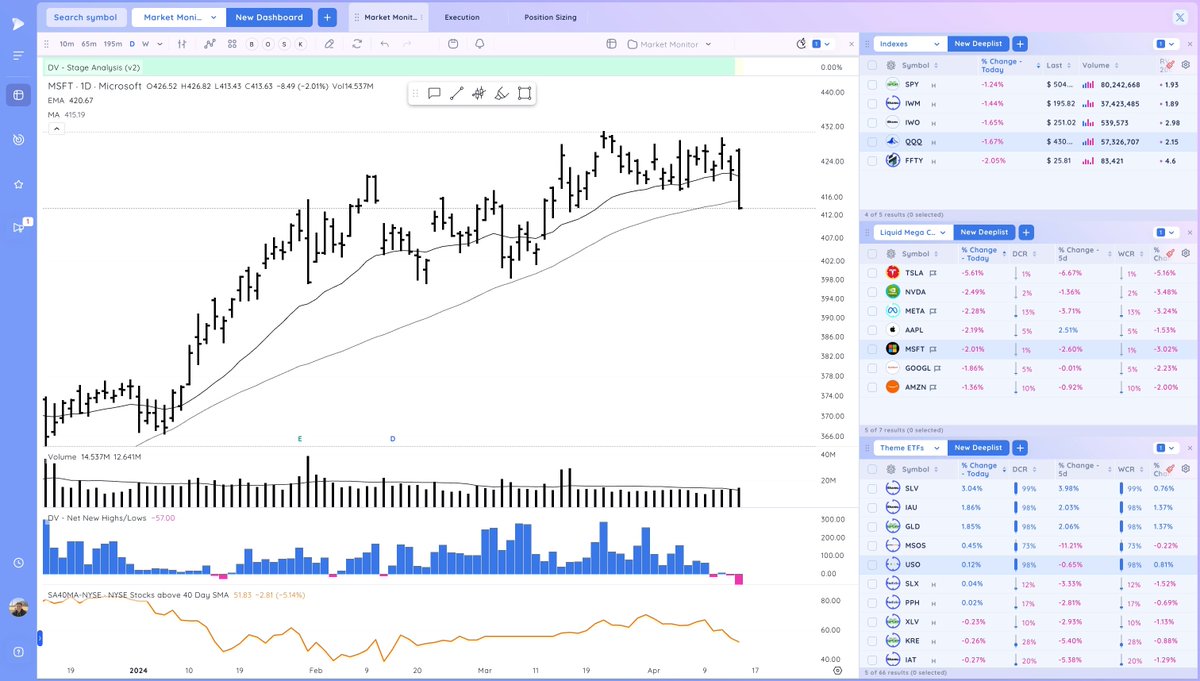This screenshot has height=681, width=1200.
Task: Open the grid layout icon in chart toolbar
Action: (232, 44)
